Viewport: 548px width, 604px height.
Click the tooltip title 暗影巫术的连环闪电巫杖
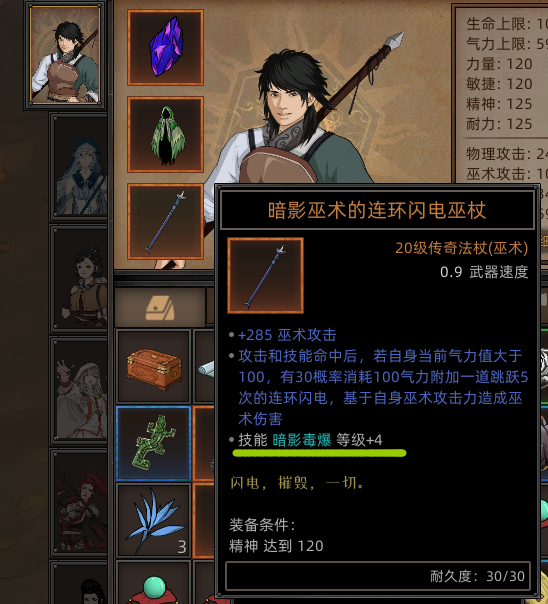[x=377, y=211]
